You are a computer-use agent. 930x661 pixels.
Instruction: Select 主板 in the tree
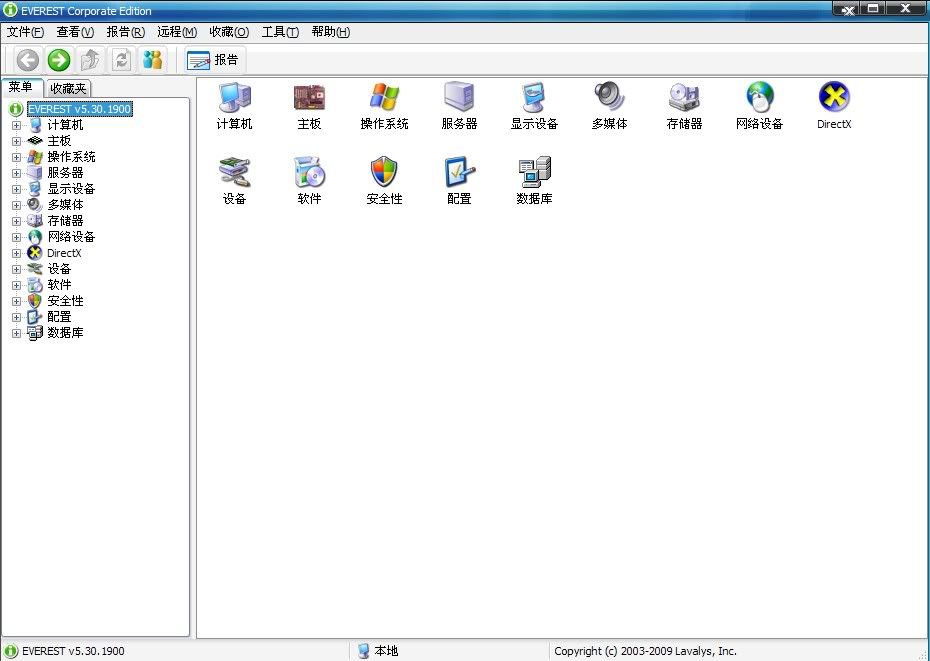point(59,141)
